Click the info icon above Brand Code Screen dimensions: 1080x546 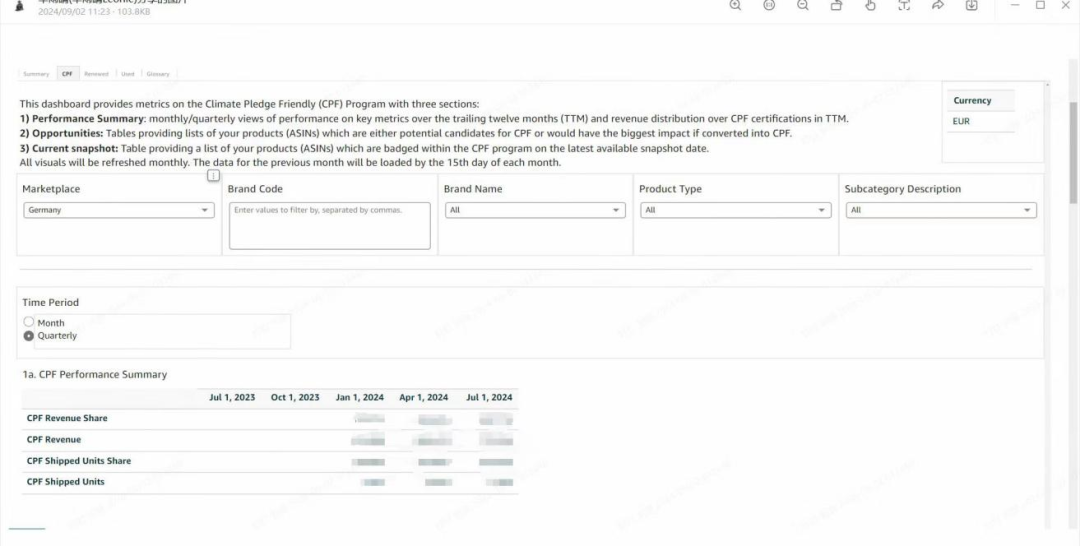tap(213, 176)
